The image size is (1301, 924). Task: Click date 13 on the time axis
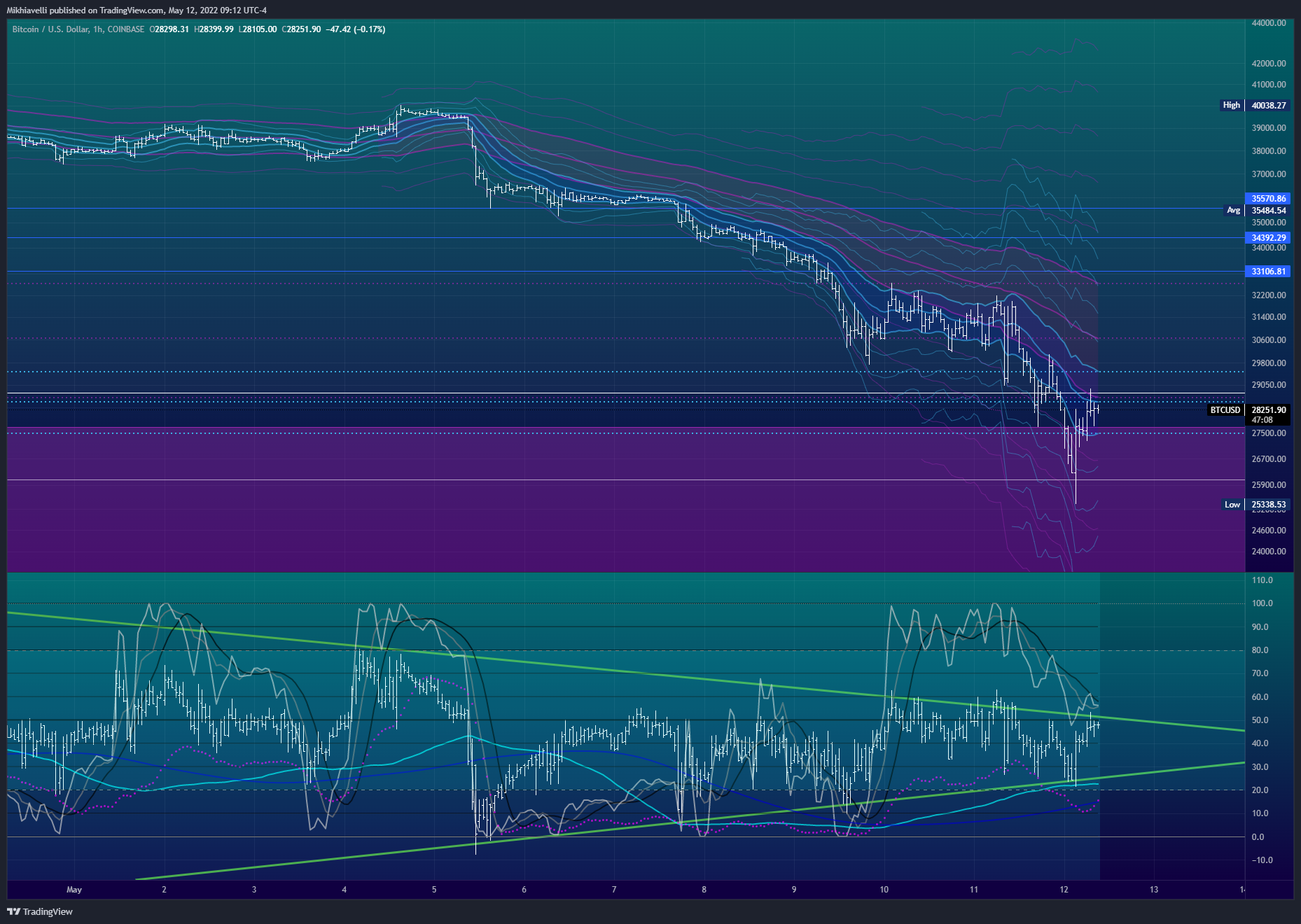1154,890
